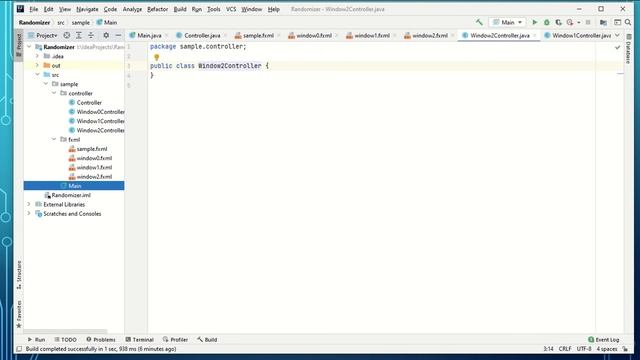This screenshot has width=640, height=360.
Task: Switch to Main.java tab
Action: coord(149,36)
